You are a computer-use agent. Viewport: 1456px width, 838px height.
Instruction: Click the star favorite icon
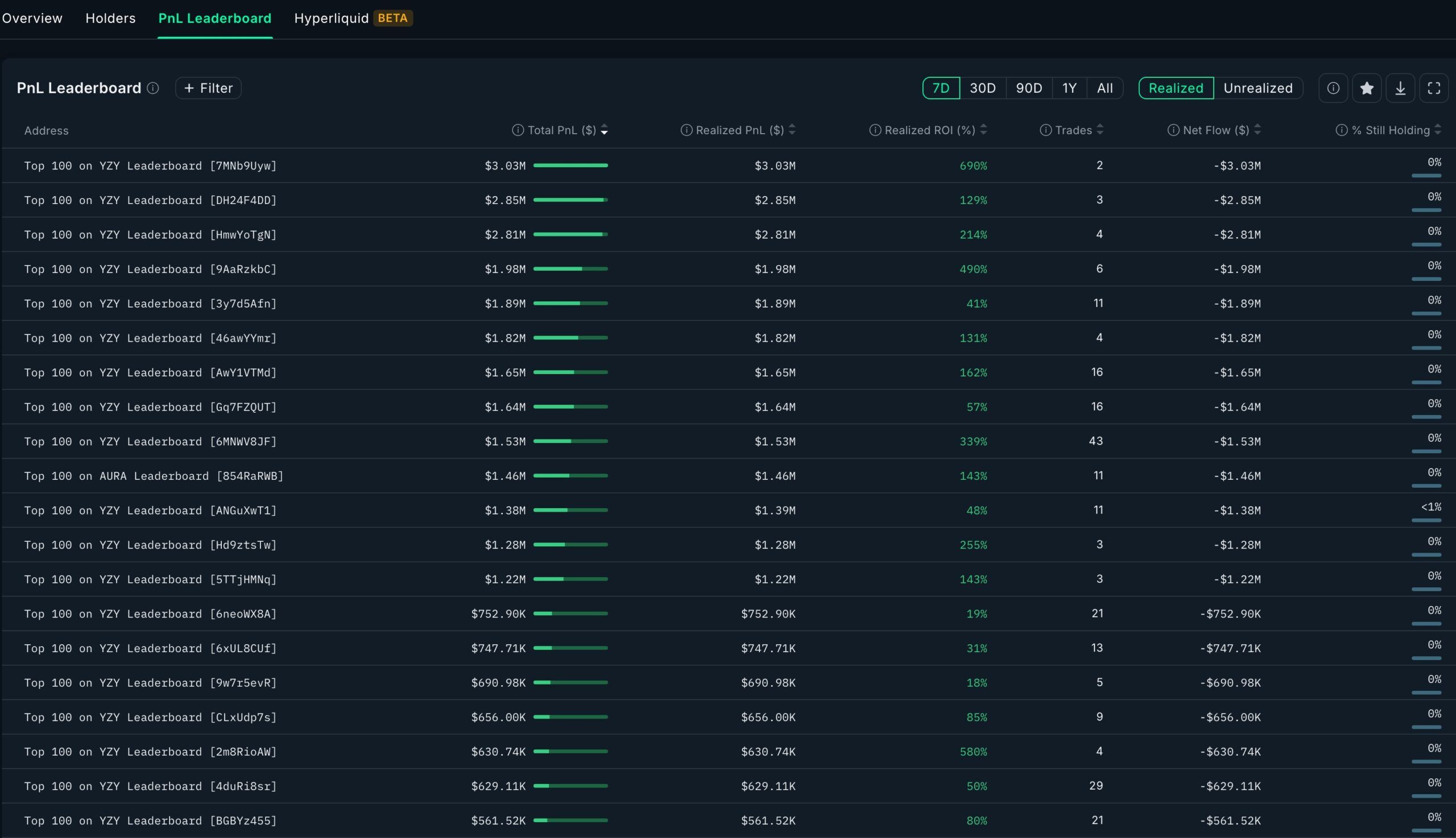pyautogui.click(x=1367, y=88)
